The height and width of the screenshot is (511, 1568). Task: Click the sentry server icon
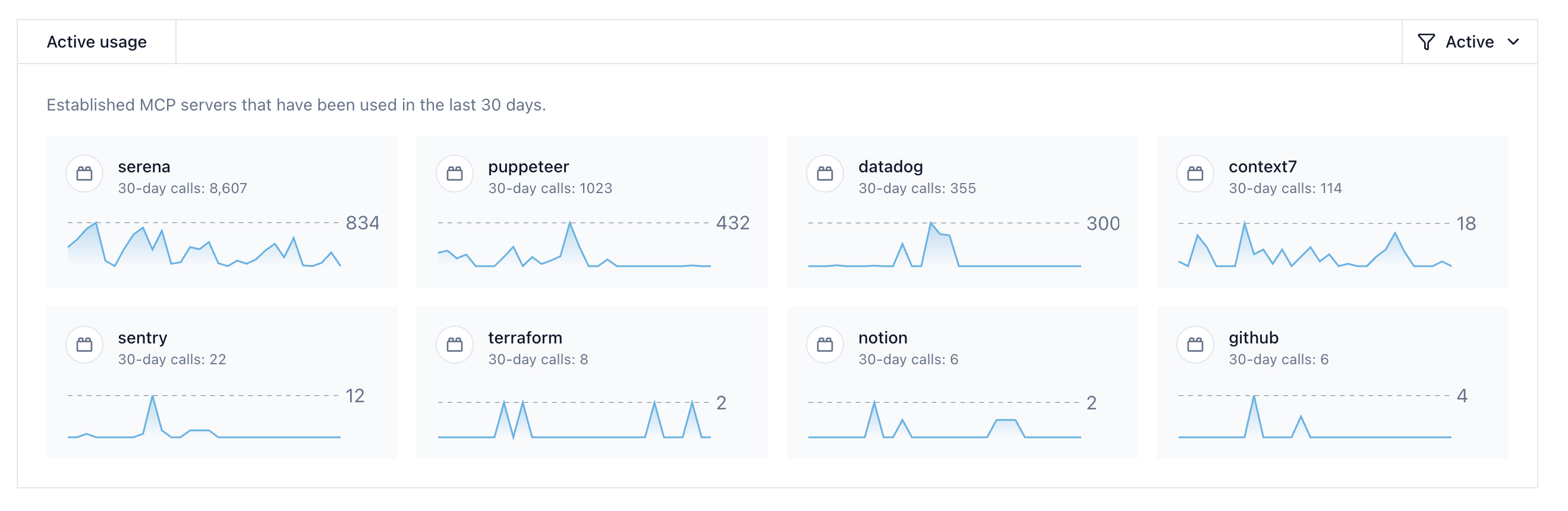pyautogui.click(x=84, y=345)
